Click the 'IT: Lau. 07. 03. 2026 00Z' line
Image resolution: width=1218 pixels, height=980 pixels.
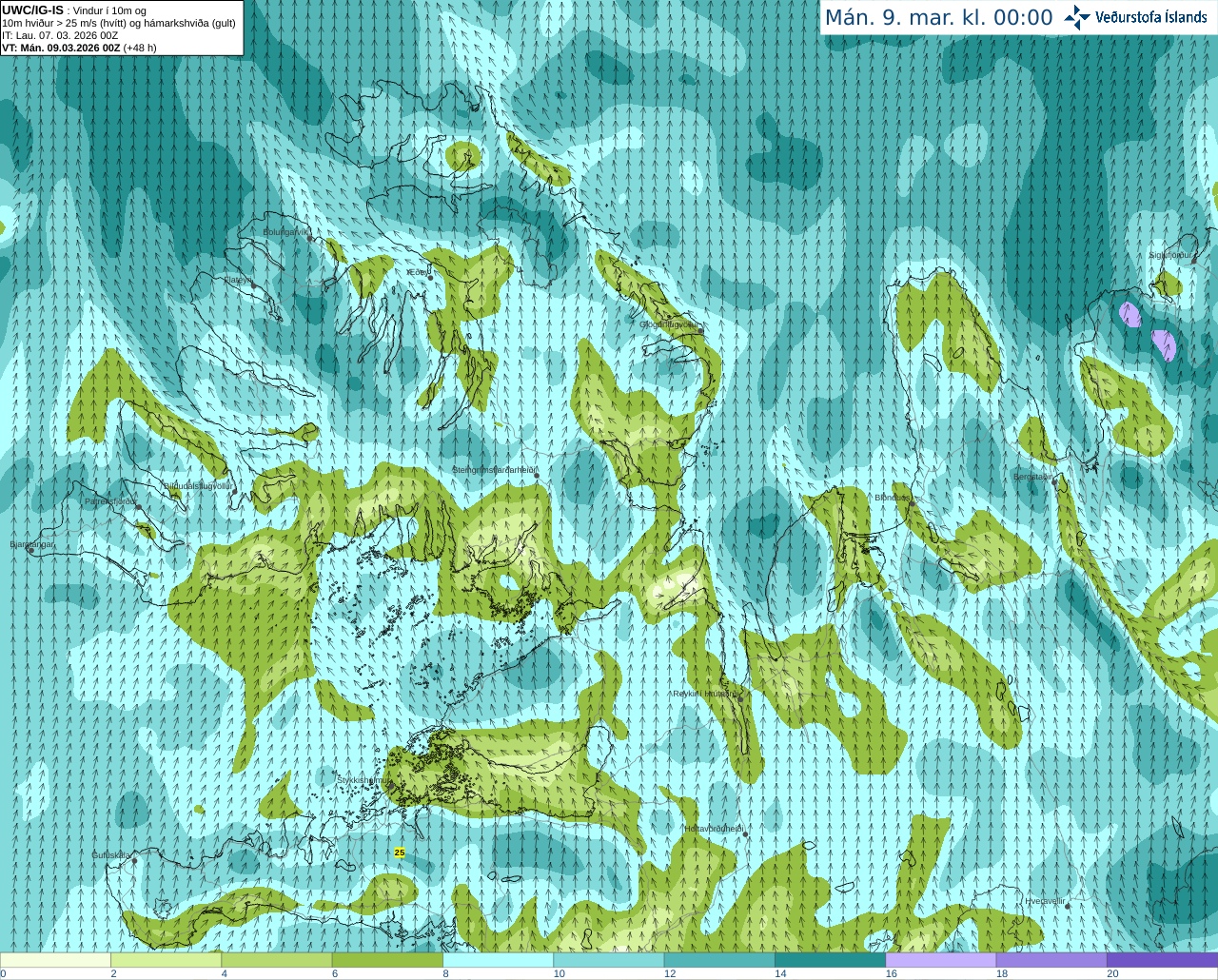click(60, 35)
